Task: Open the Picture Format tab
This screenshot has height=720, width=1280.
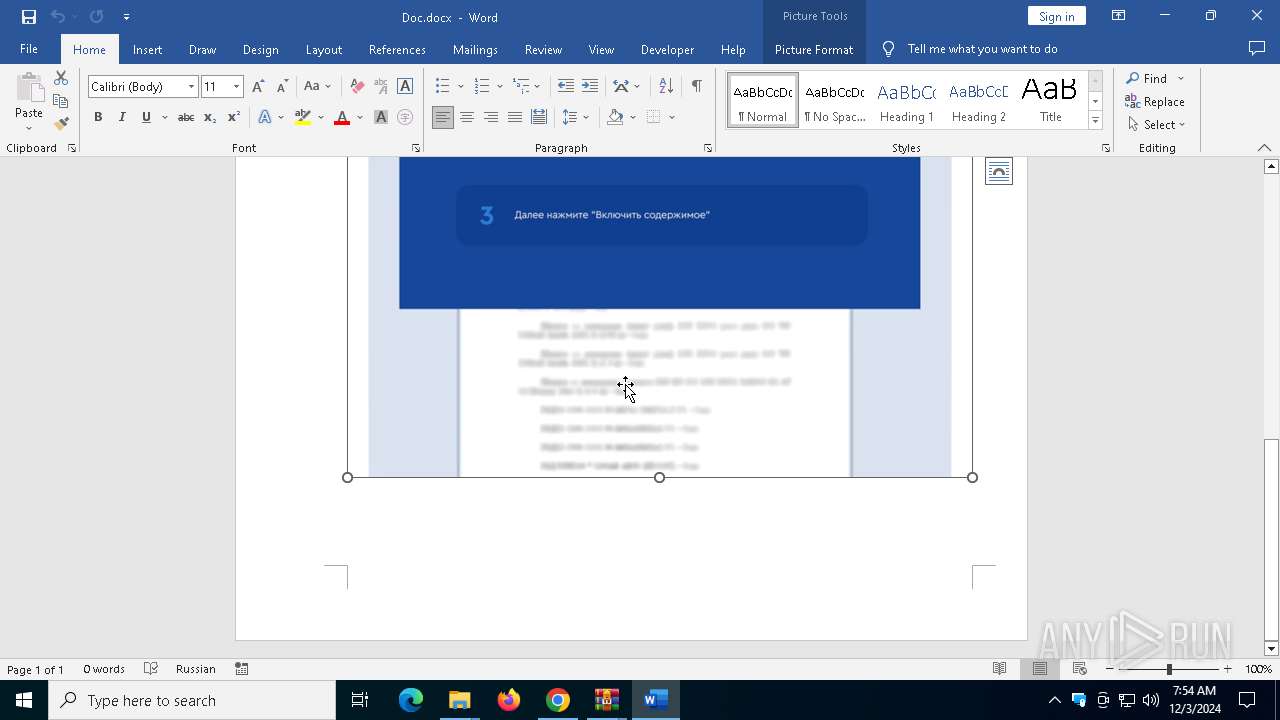Action: [x=814, y=49]
